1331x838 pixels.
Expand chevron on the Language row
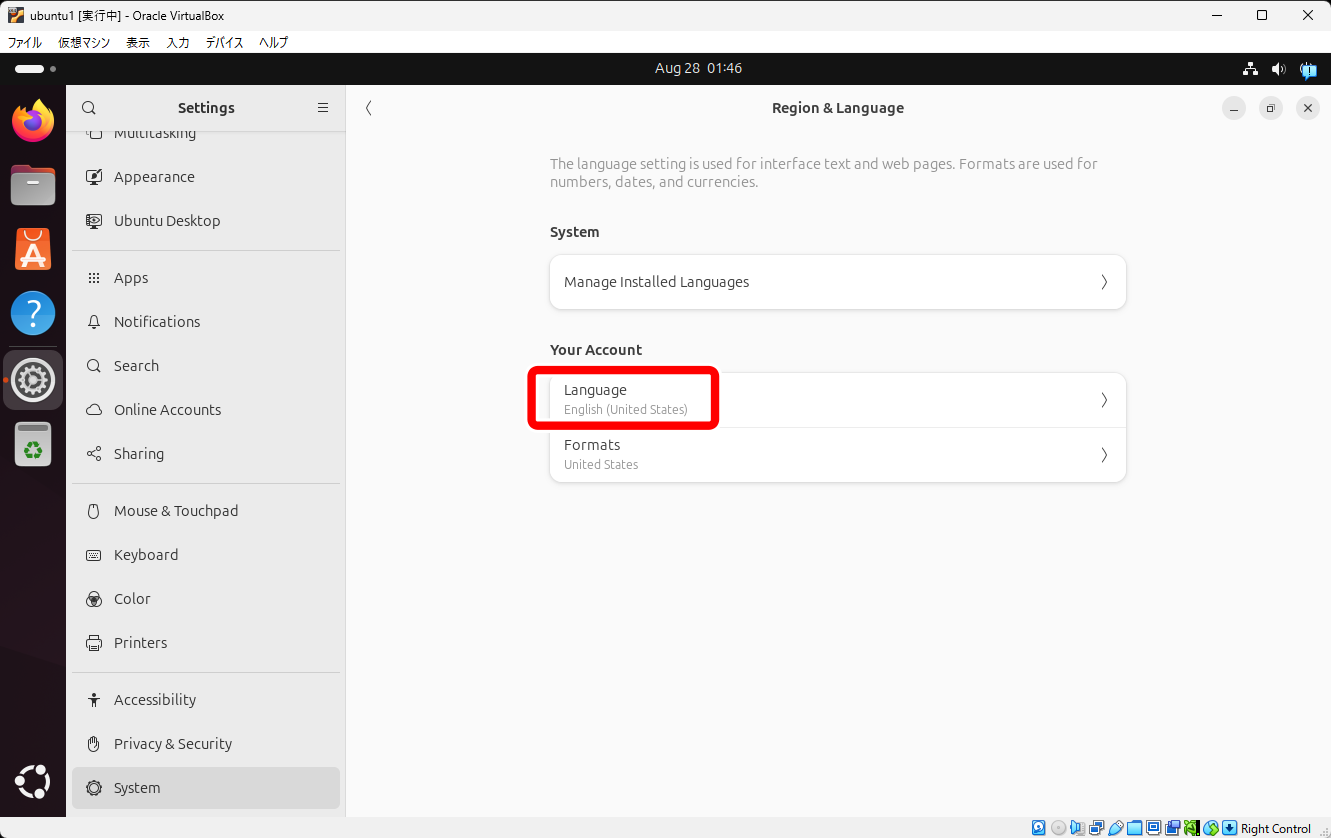tap(1104, 400)
